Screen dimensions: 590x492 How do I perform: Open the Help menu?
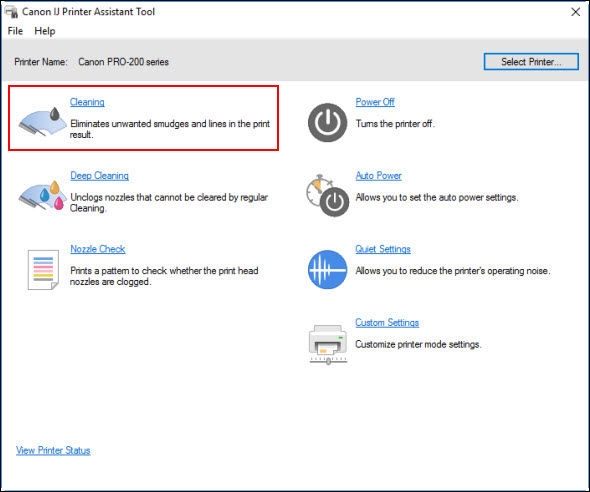[x=45, y=31]
